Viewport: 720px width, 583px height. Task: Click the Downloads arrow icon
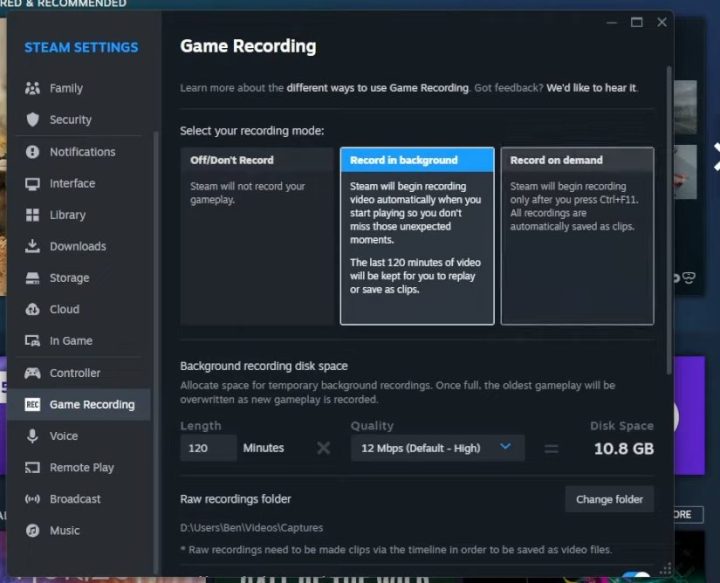[x=32, y=246]
